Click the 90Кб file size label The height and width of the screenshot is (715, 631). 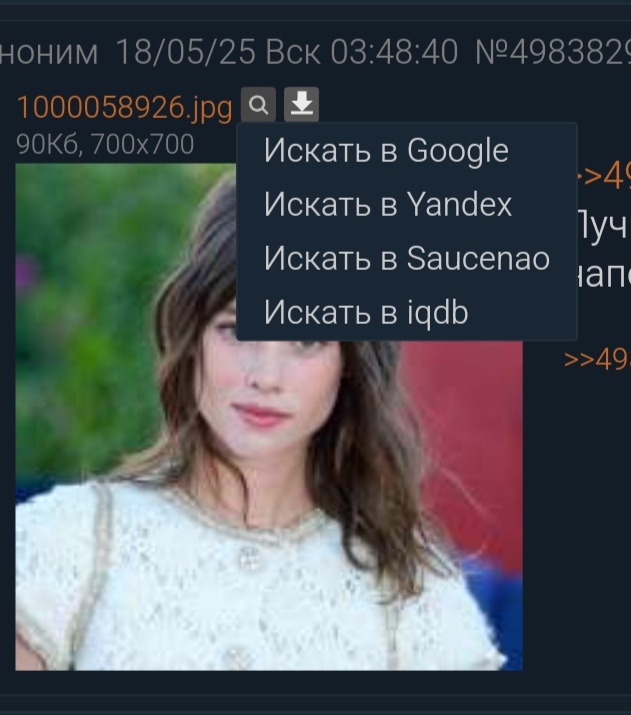coord(49,145)
